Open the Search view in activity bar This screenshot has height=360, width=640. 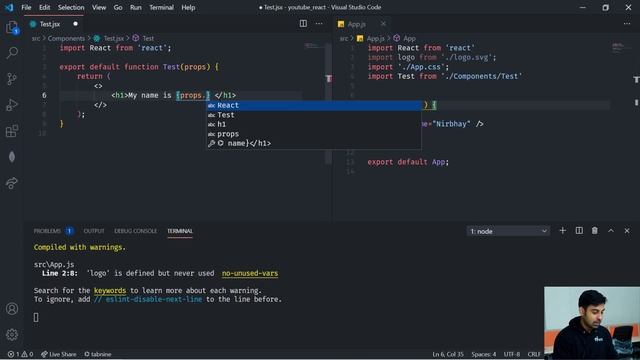(12, 53)
